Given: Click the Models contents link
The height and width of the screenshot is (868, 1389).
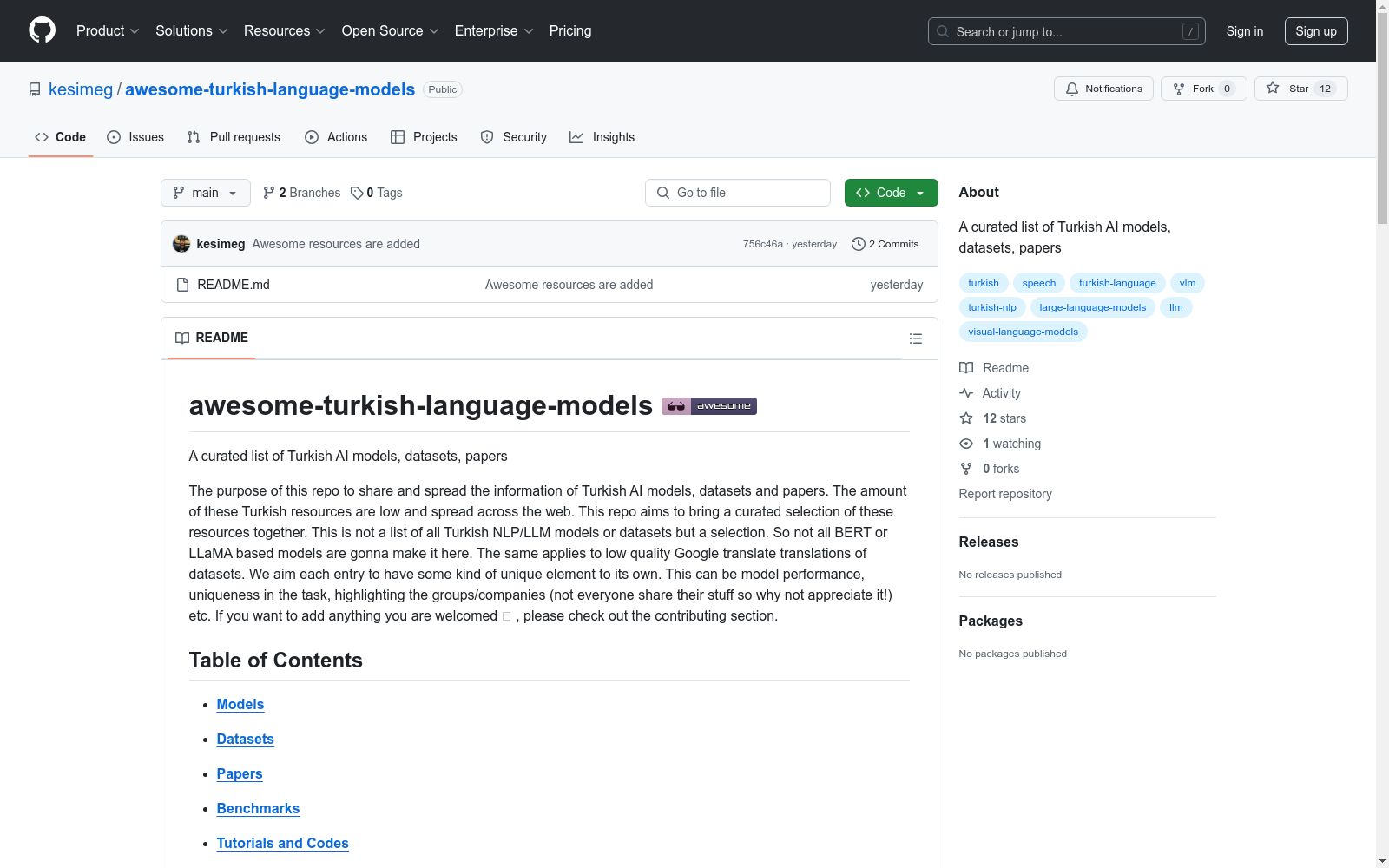Looking at the screenshot, I should [240, 705].
